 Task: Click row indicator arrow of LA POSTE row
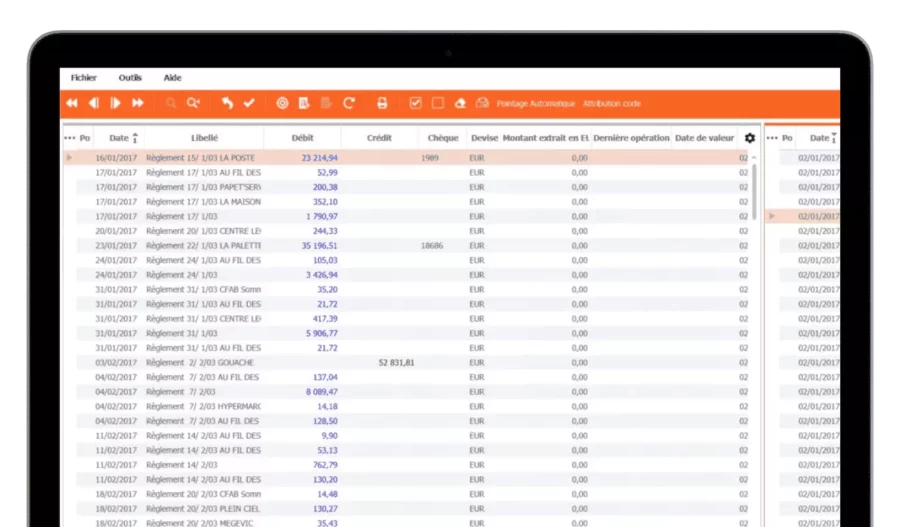click(69, 157)
